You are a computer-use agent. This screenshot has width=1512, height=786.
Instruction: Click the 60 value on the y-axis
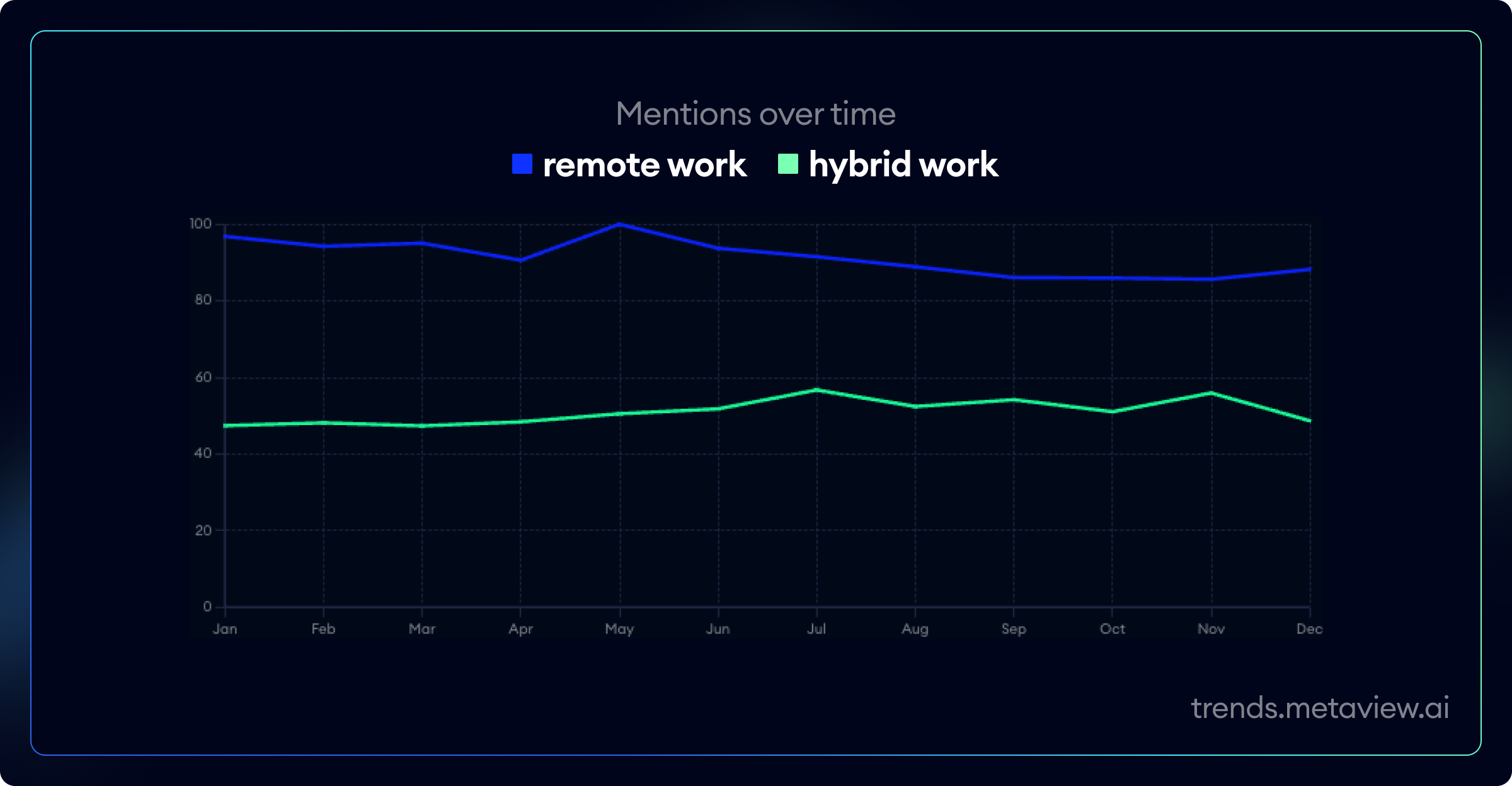coord(203,377)
